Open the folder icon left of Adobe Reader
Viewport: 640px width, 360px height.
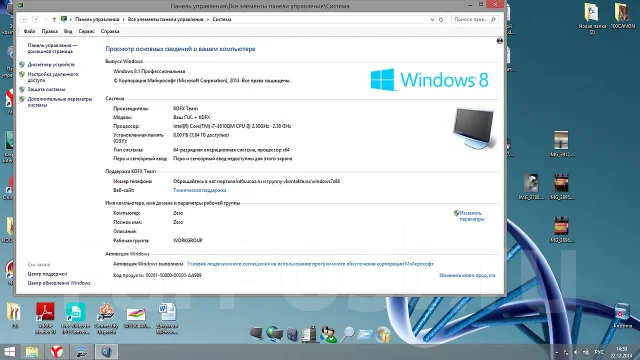(x=14, y=315)
